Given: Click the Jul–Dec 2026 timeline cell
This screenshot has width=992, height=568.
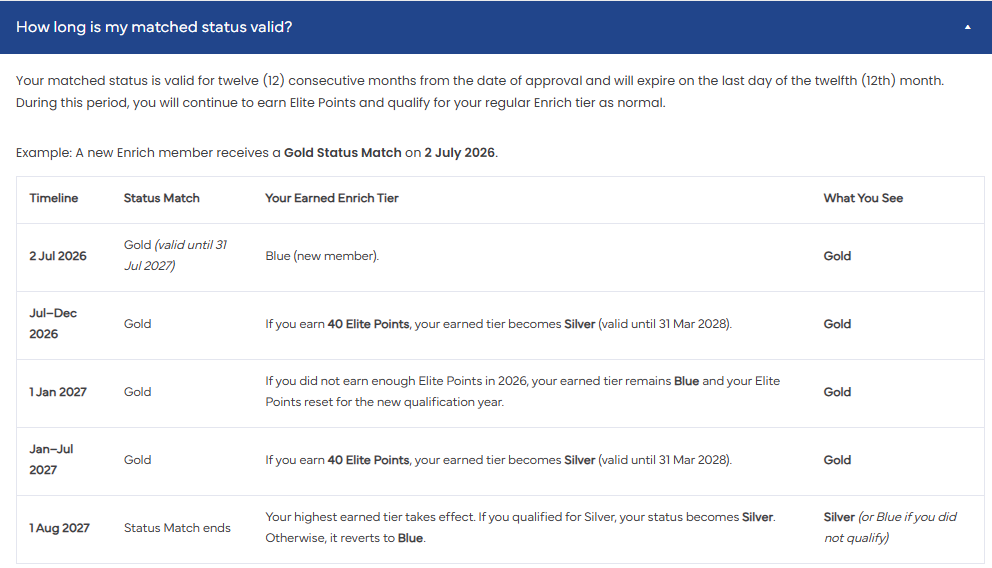Looking at the screenshot, I should [x=53, y=323].
